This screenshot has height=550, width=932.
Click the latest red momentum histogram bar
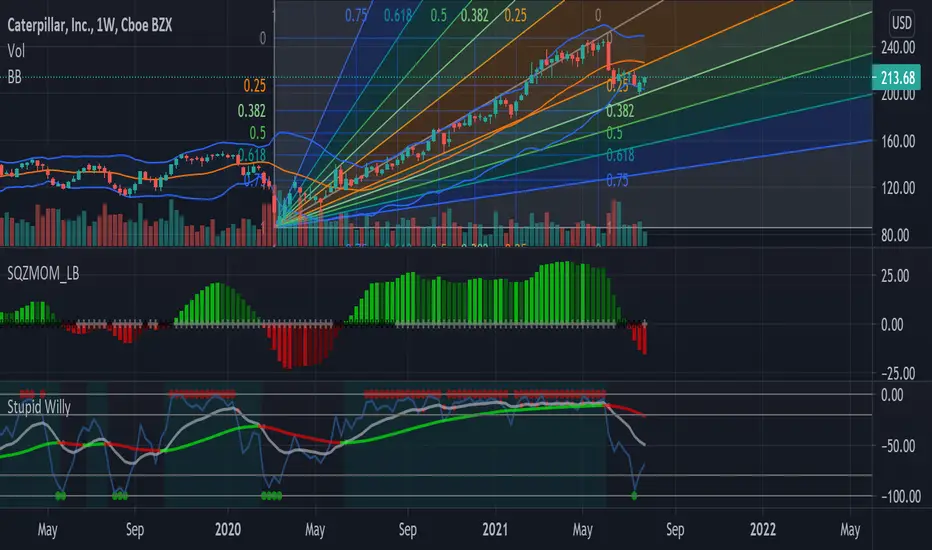click(x=645, y=339)
